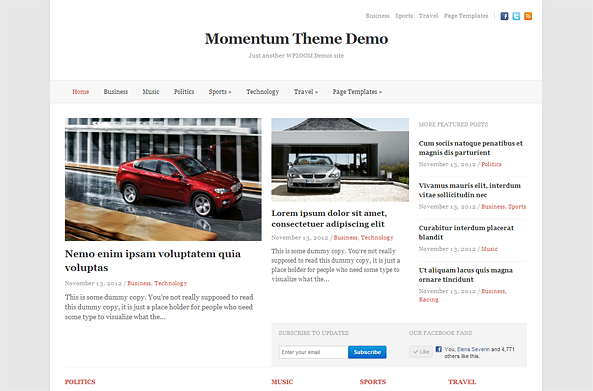Click Music category under Curabitur post
593x391 pixels.
tap(489, 249)
